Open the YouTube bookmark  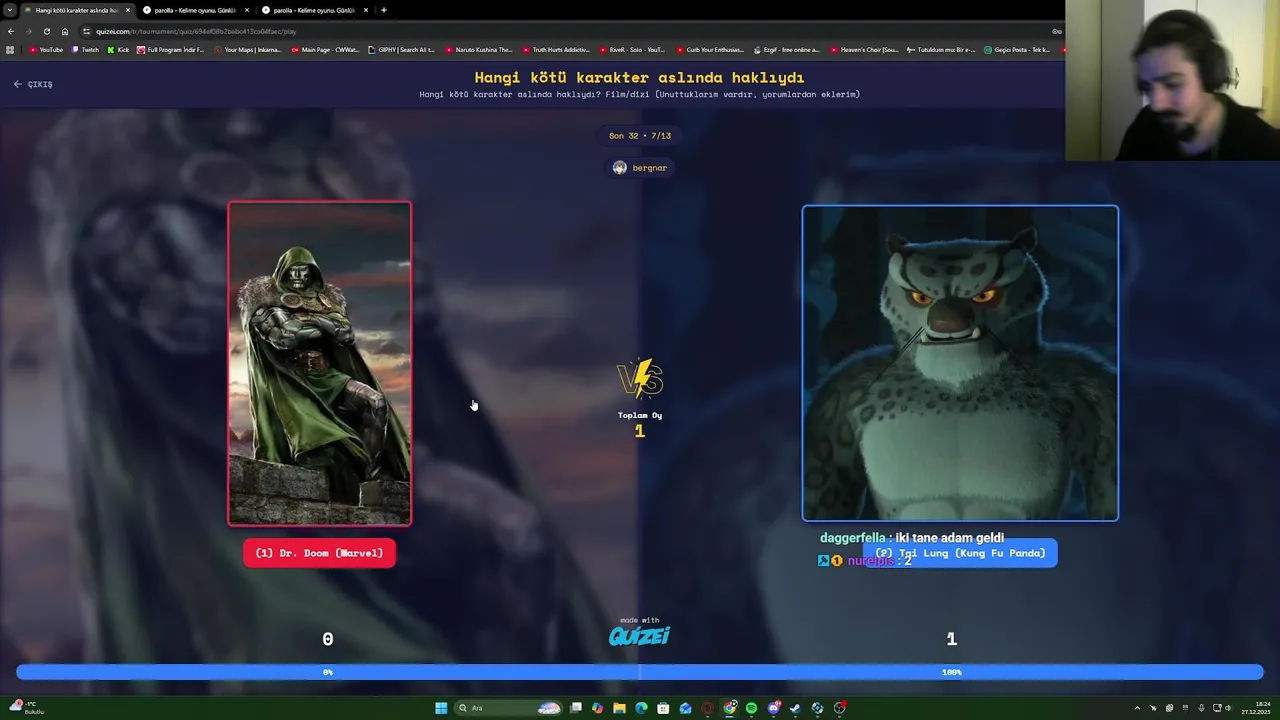click(46, 50)
